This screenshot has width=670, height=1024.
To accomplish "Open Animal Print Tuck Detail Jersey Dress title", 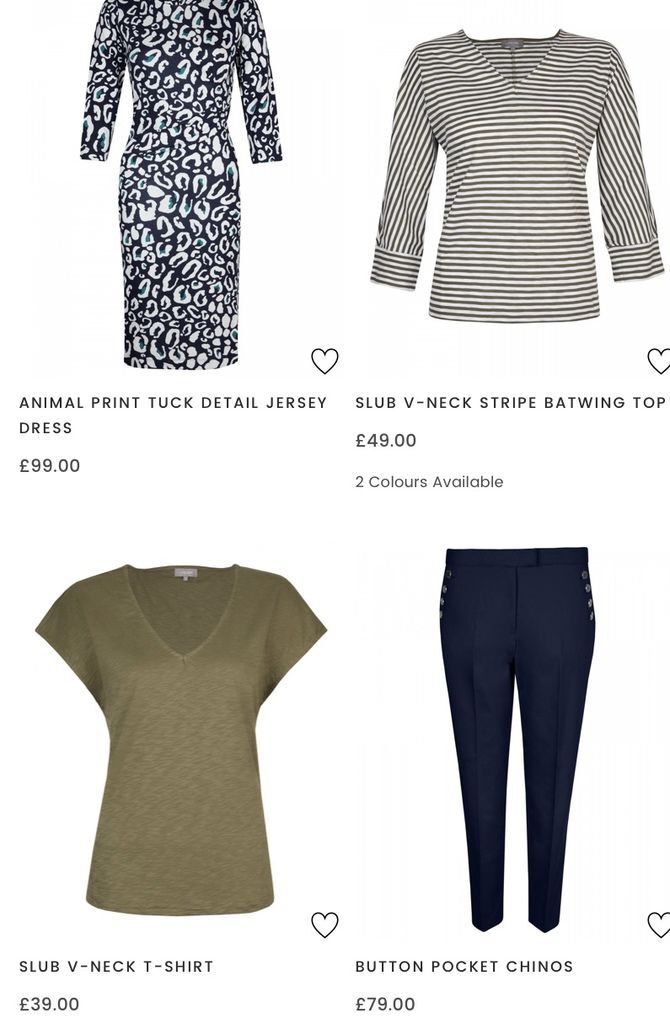I will (x=173, y=415).
